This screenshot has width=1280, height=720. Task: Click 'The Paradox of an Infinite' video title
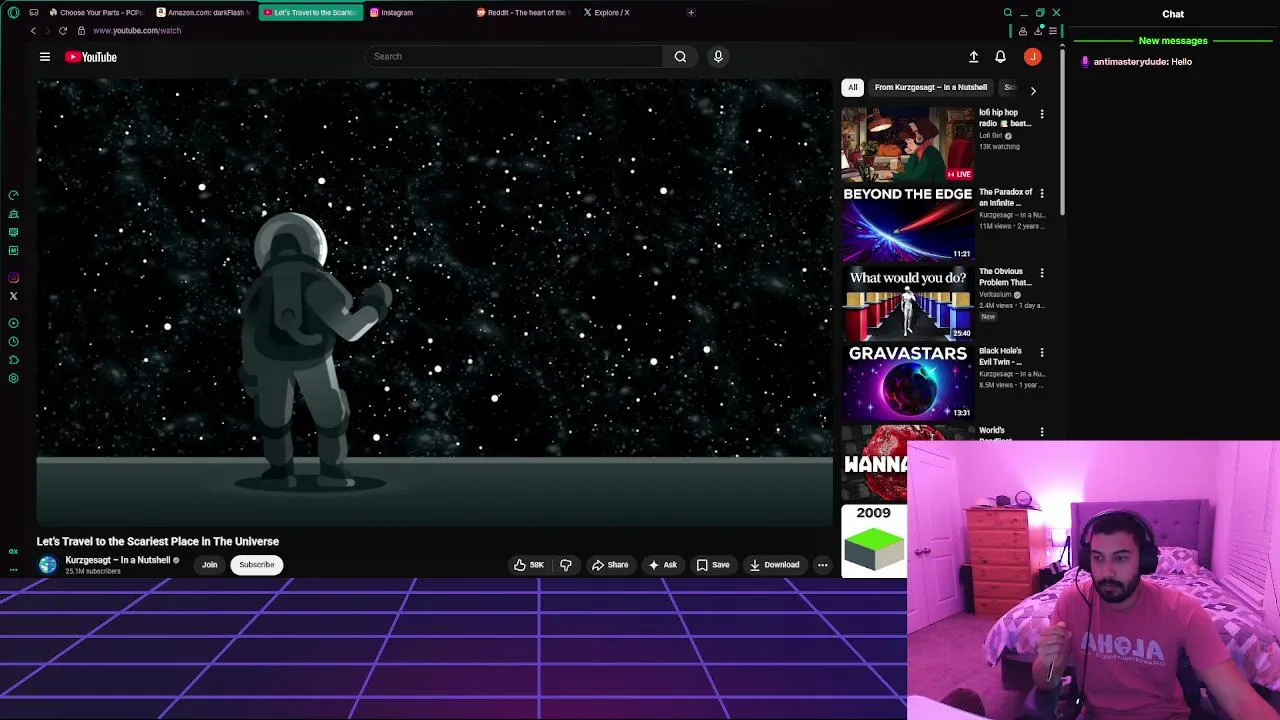pos(1006,197)
